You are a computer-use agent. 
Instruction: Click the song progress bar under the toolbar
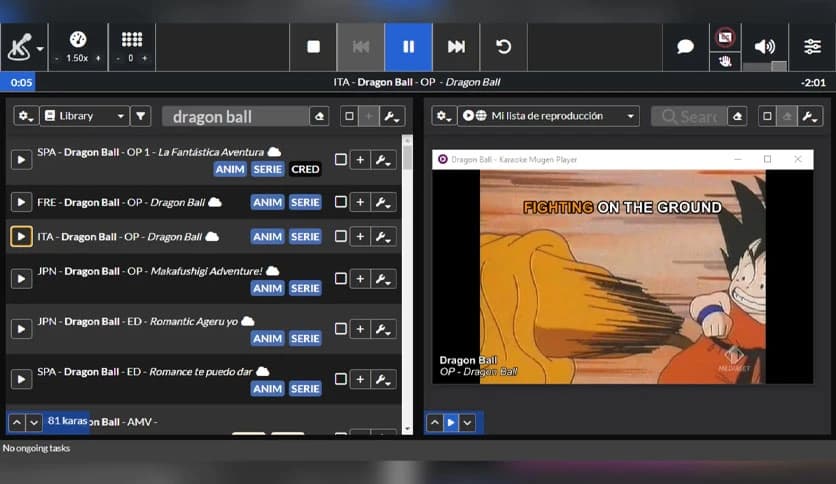(x=418, y=82)
